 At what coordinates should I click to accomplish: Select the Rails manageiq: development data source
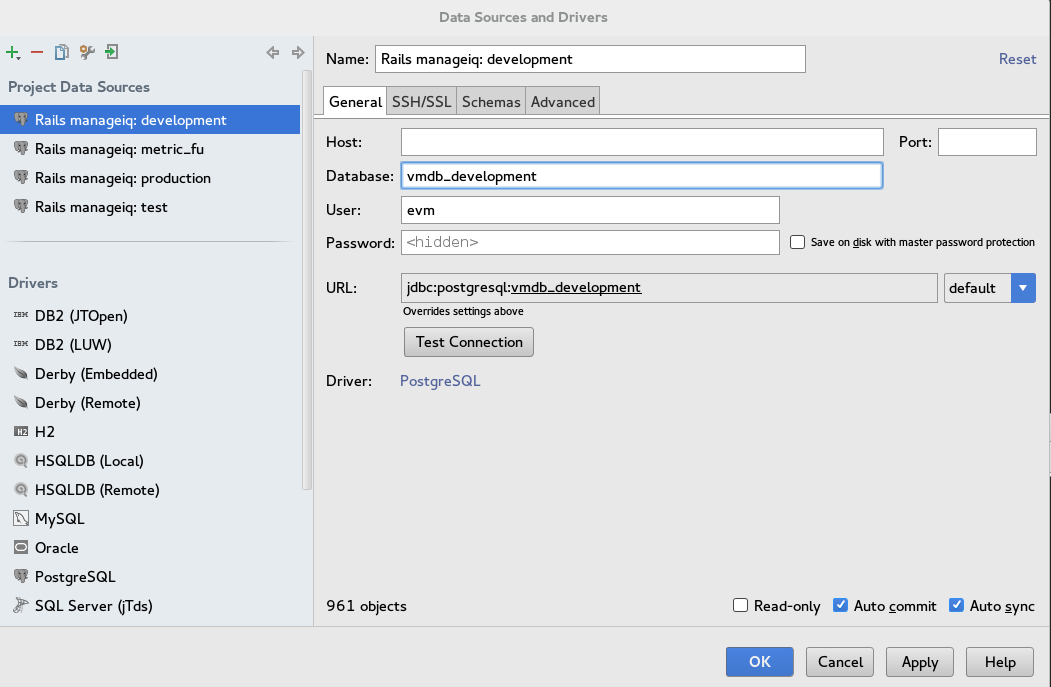pos(150,120)
